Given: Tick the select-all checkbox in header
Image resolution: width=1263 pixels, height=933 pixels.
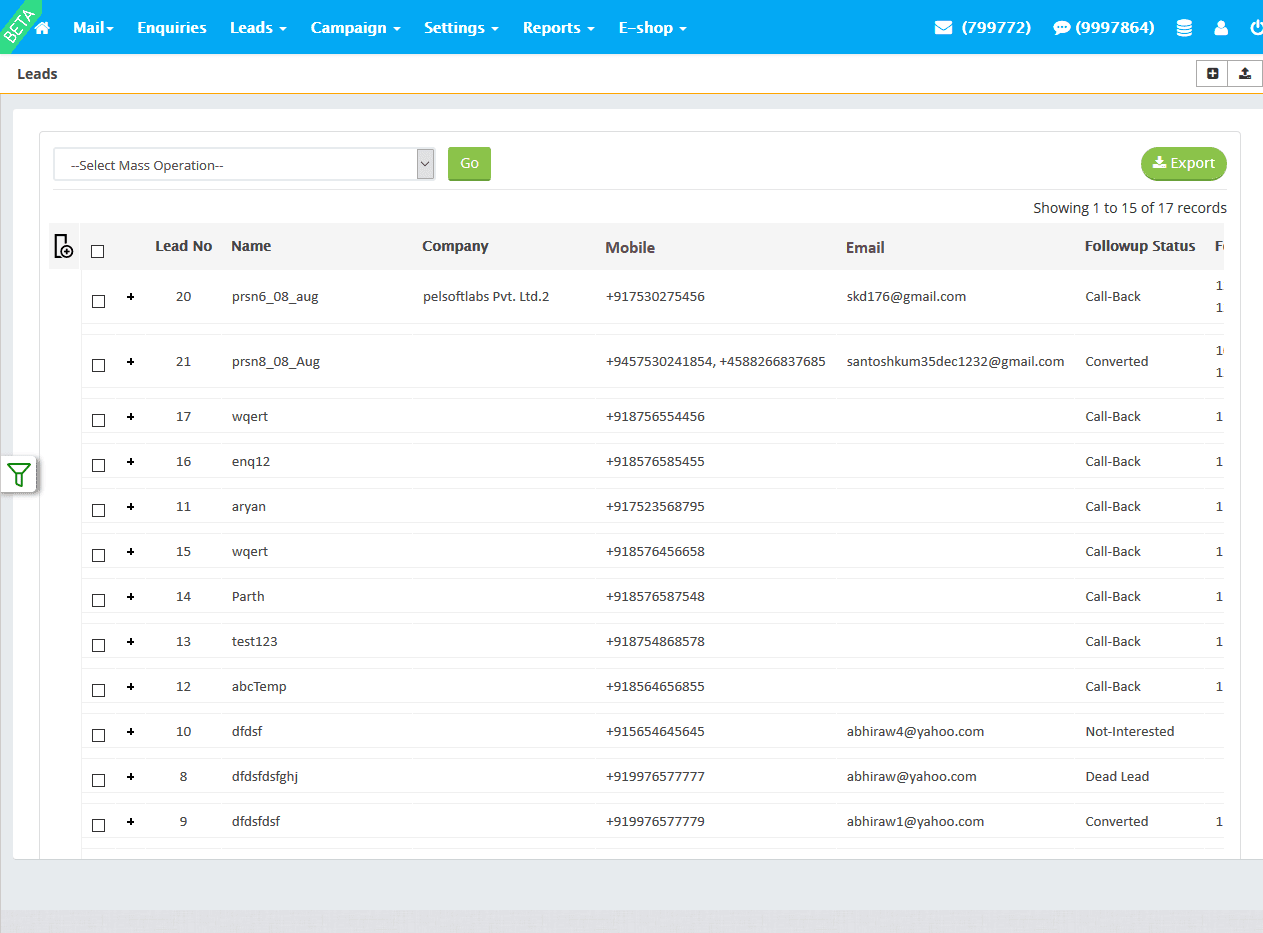Looking at the screenshot, I should [x=98, y=251].
